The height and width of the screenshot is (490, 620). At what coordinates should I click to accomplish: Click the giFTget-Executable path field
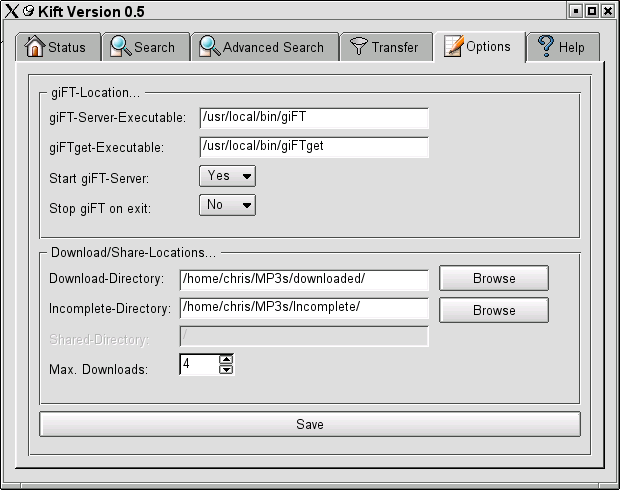(x=313, y=147)
